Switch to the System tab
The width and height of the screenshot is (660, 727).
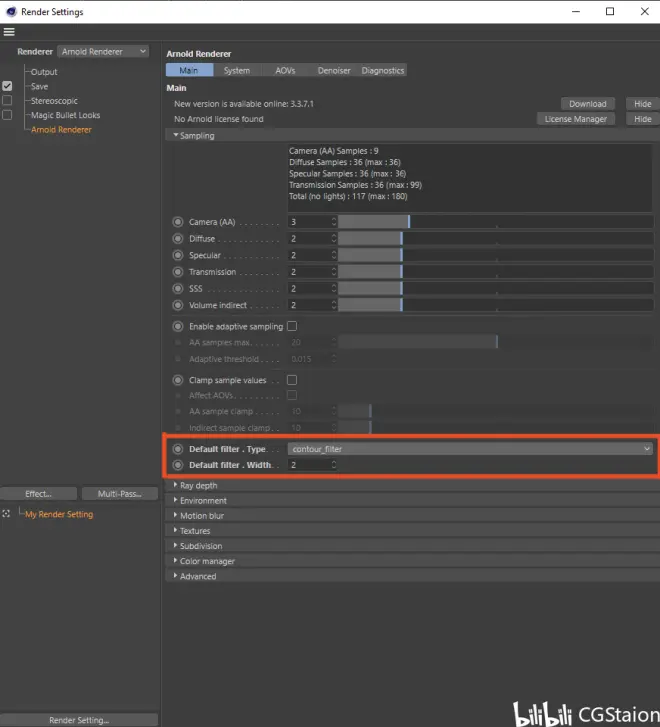237,70
